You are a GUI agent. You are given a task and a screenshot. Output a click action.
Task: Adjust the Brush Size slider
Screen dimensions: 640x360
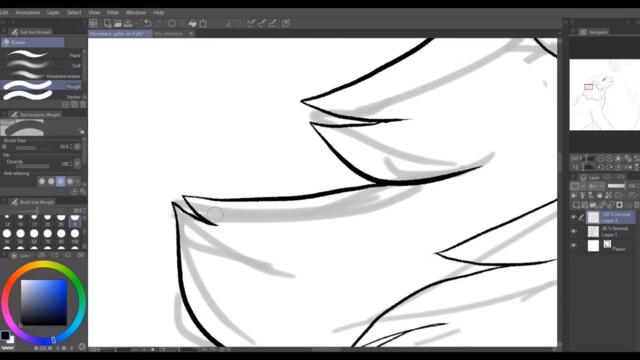[31, 147]
